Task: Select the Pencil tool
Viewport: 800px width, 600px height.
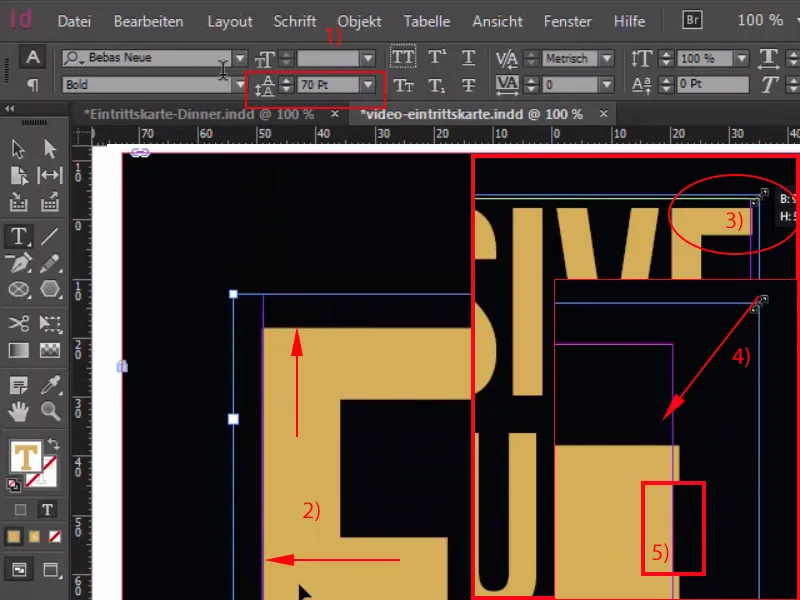Action: [50, 263]
